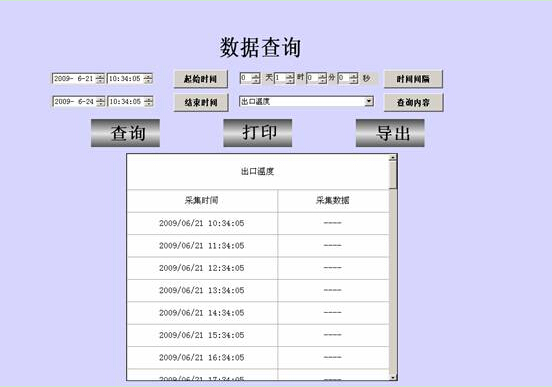Increase the 天 days value with up spinner

256,76
